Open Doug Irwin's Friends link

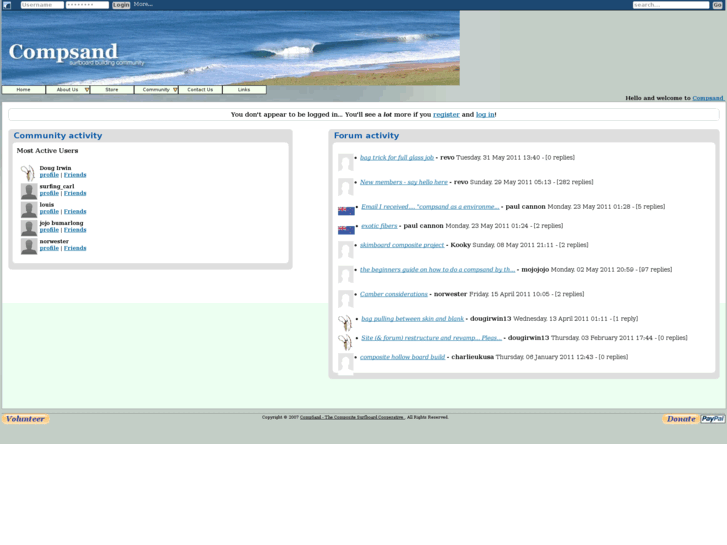tap(75, 175)
